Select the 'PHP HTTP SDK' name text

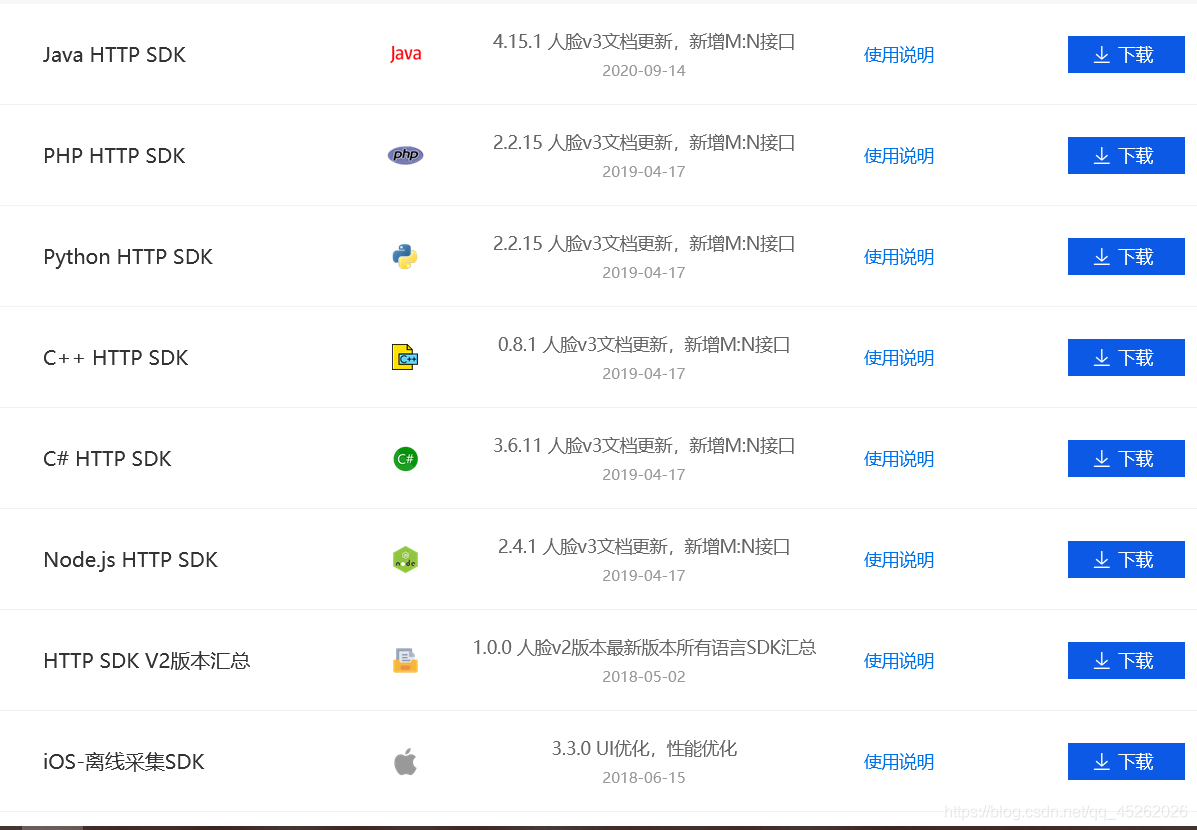(115, 156)
